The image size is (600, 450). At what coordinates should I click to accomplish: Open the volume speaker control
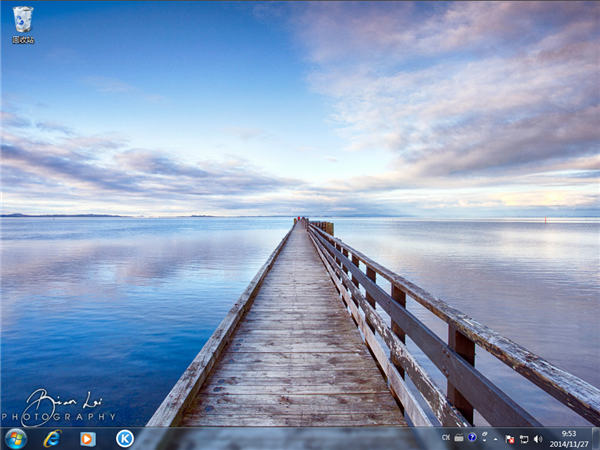[538, 438]
